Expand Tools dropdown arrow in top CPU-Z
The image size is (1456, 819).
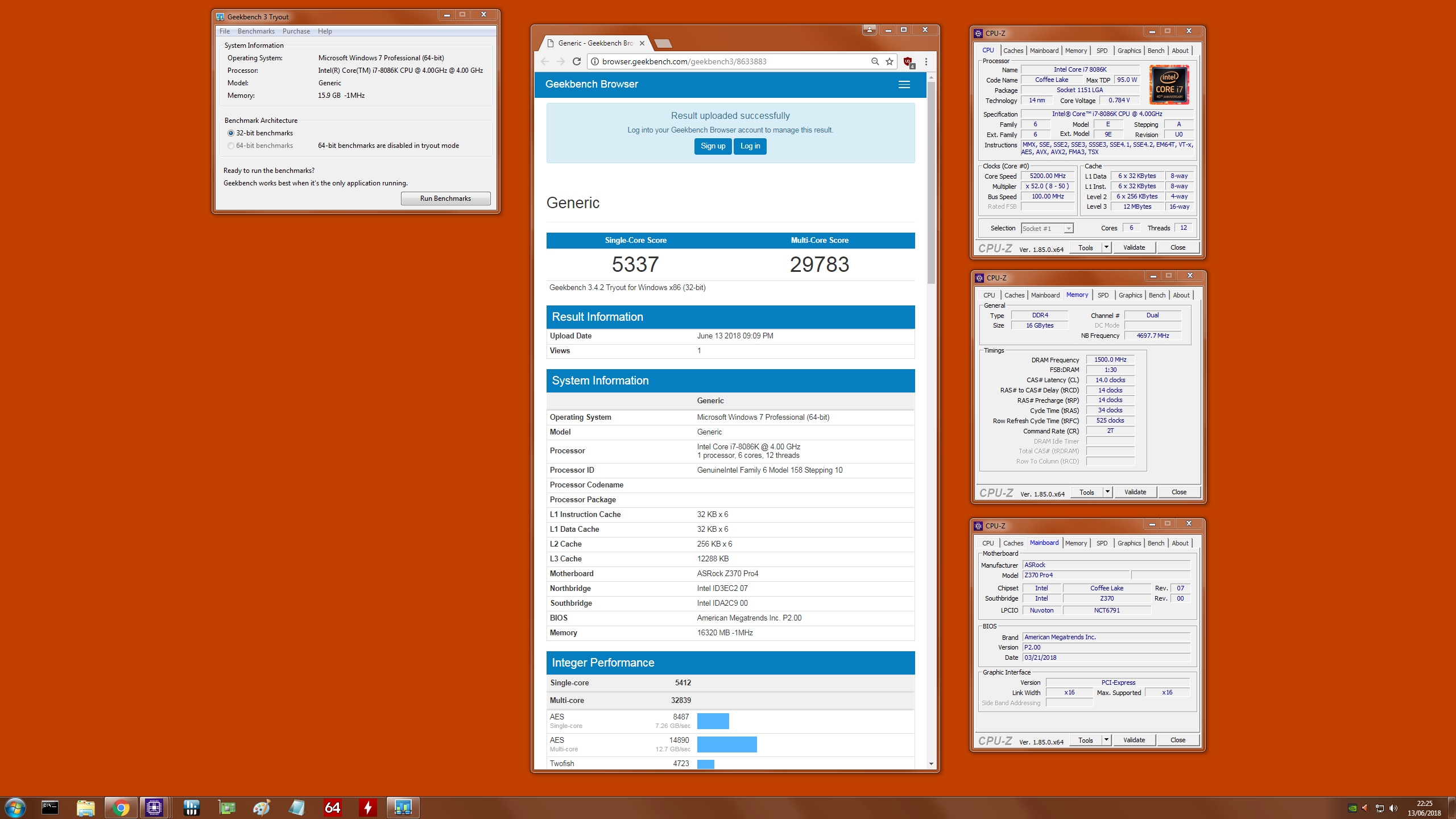[x=1106, y=247]
